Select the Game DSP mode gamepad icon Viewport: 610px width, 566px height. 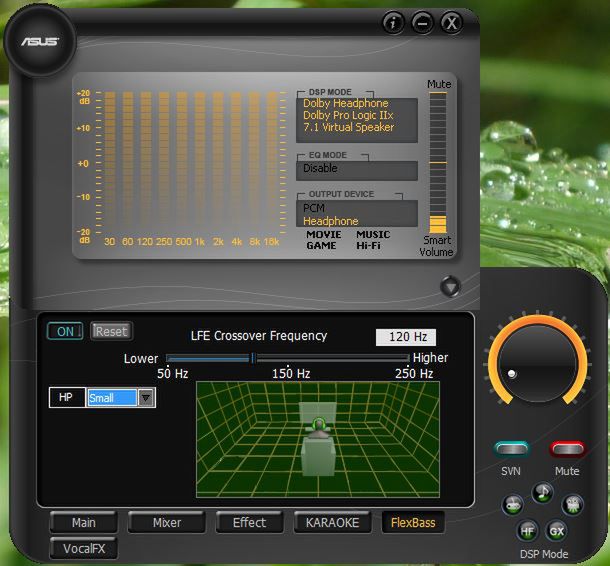pos(513,505)
